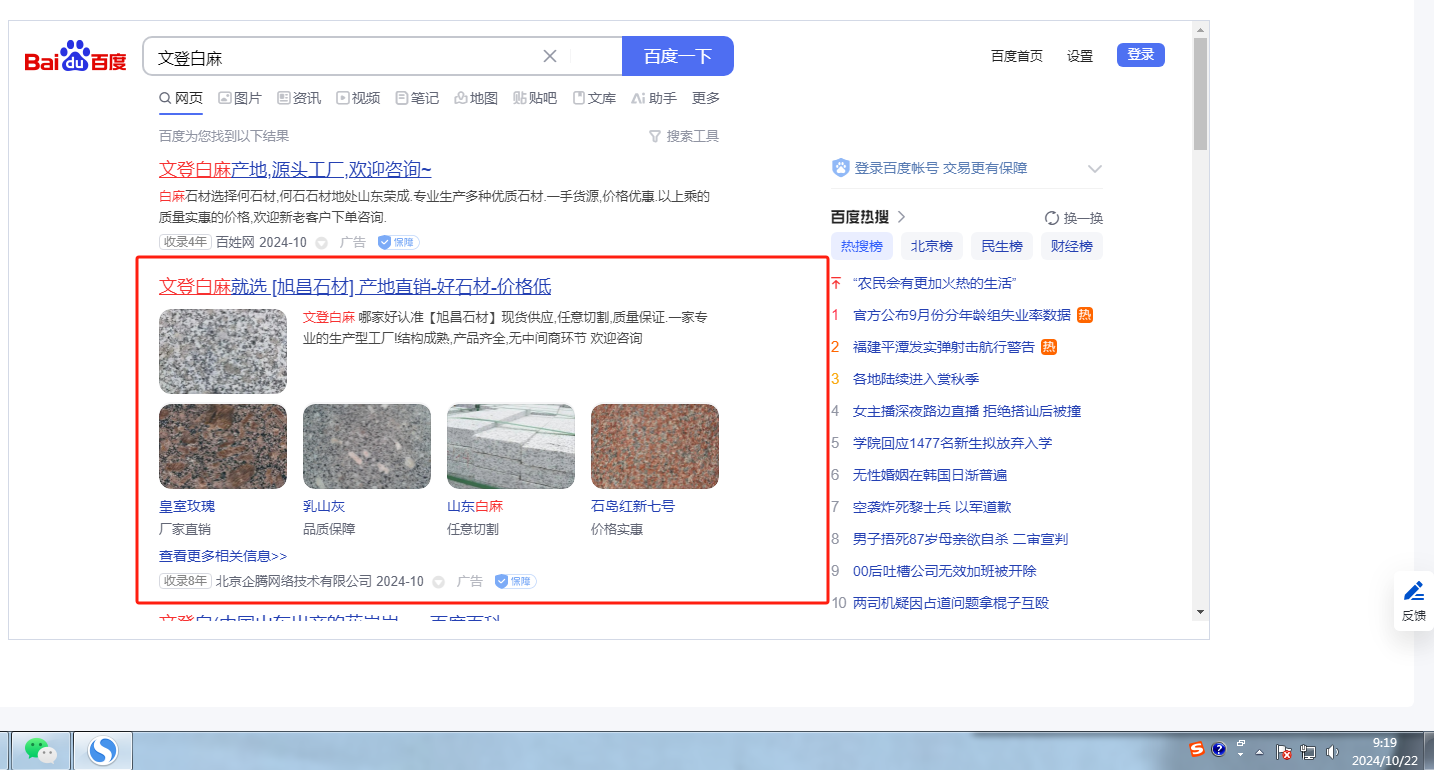Open WeChat from the taskbar
Screen dimensions: 1434x770
(x=40, y=750)
